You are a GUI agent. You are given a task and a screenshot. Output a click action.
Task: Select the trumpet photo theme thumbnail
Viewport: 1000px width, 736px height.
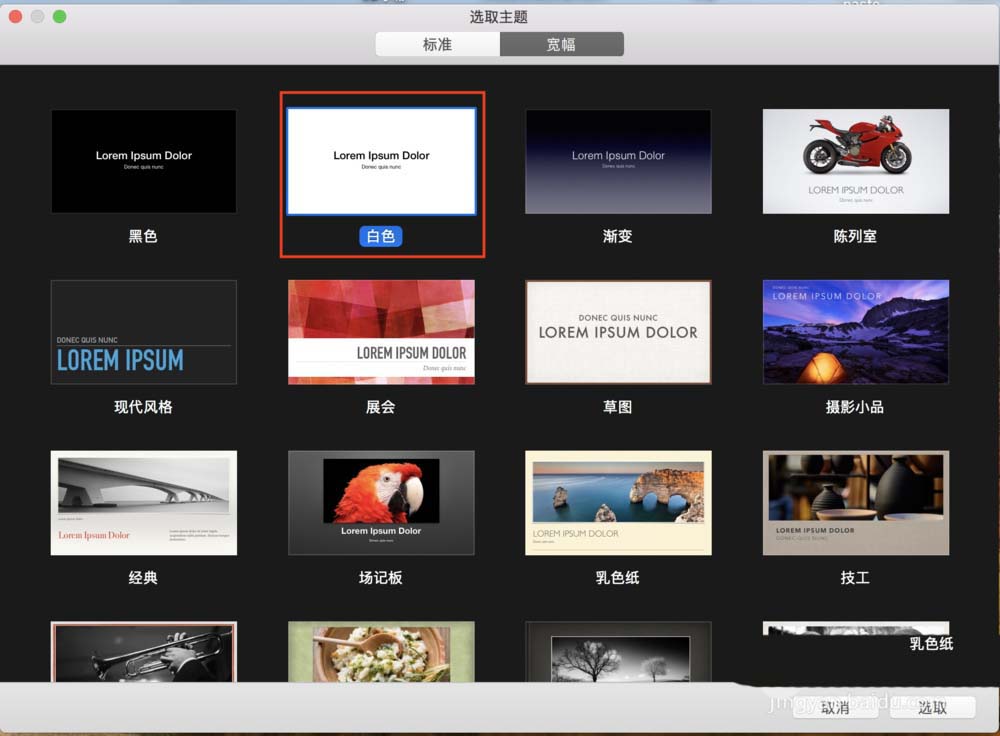pos(144,652)
